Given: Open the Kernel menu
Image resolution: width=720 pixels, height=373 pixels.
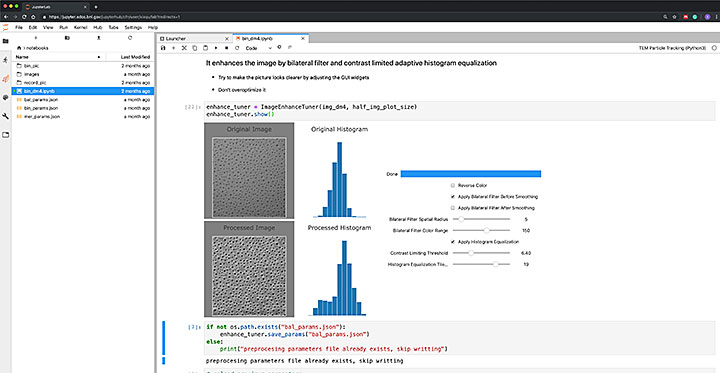Looking at the screenshot, I should 80,28.
